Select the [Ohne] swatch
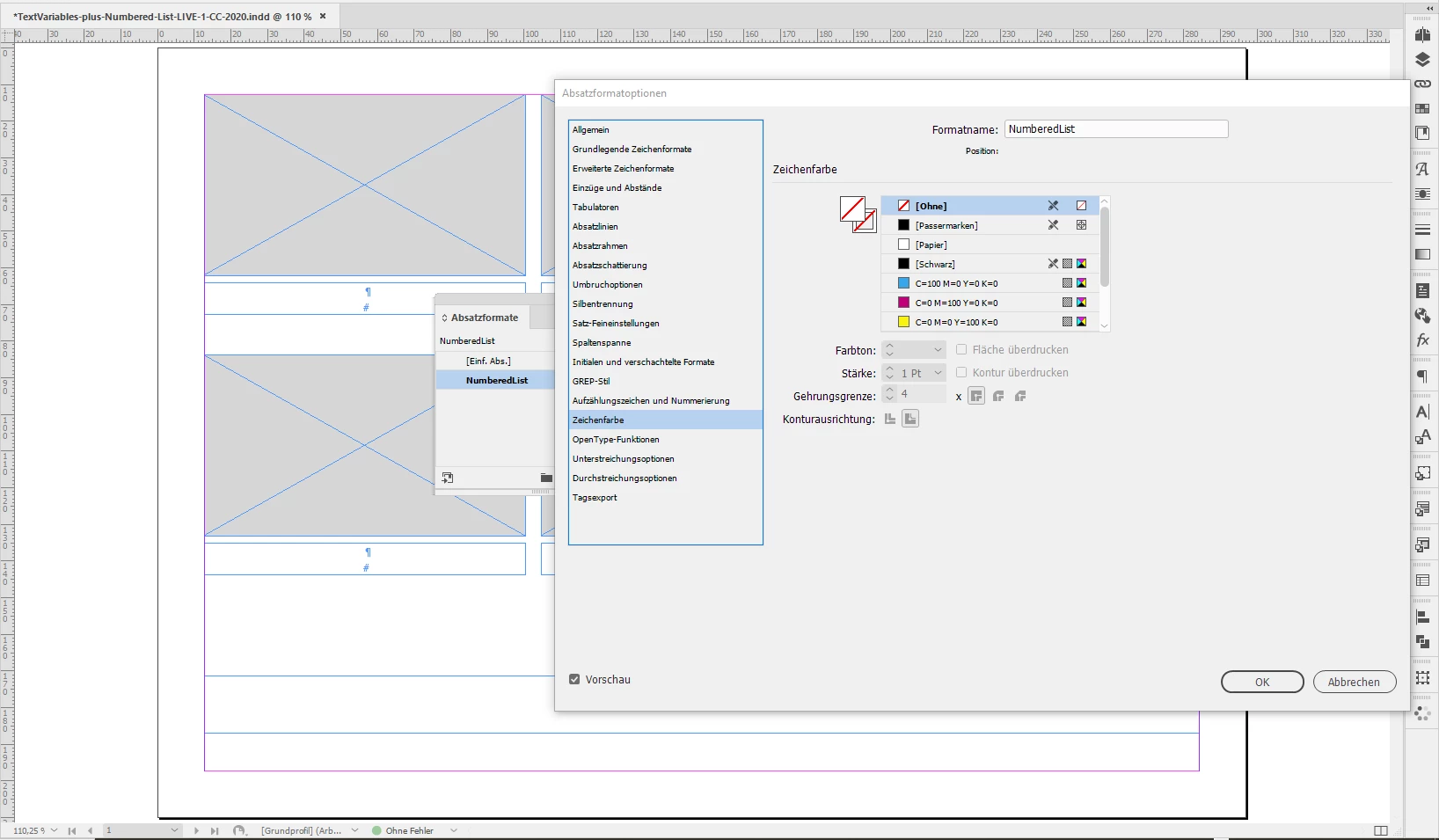 pyautogui.click(x=990, y=206)
